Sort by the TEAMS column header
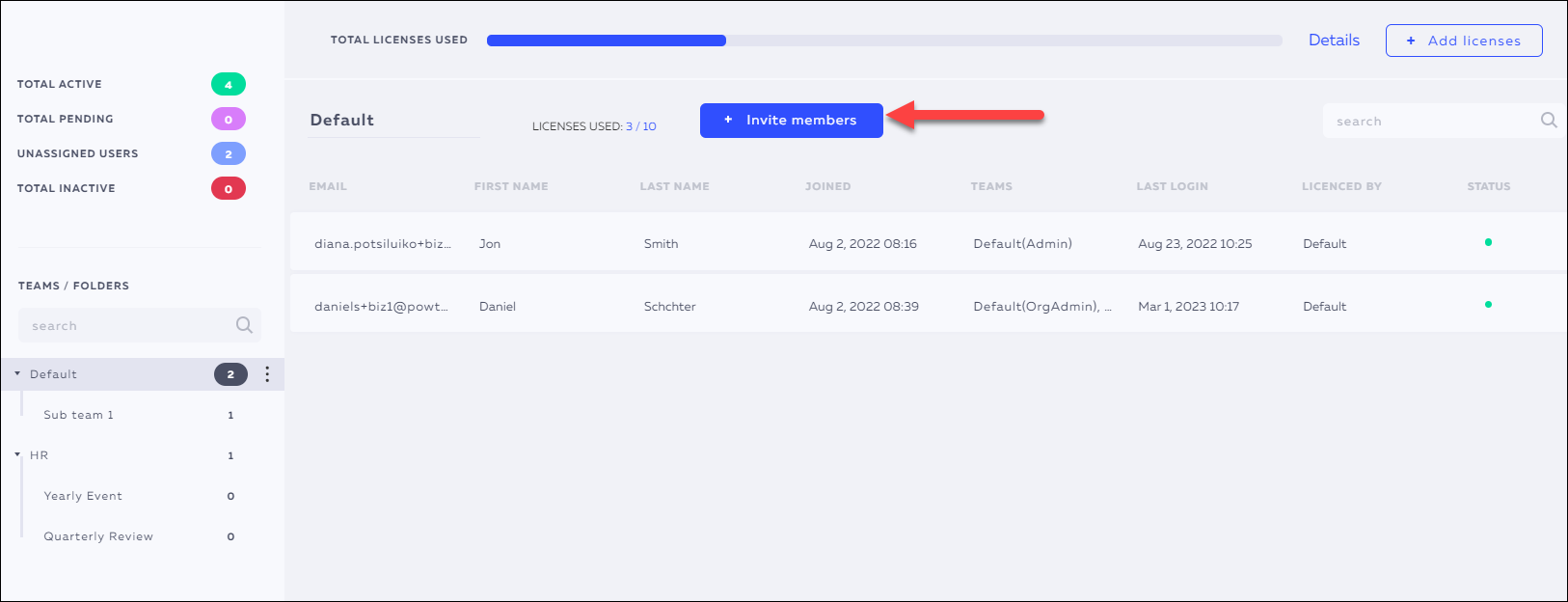The height and width of the screenshot is (602, 1568). (x=991, y=186)
